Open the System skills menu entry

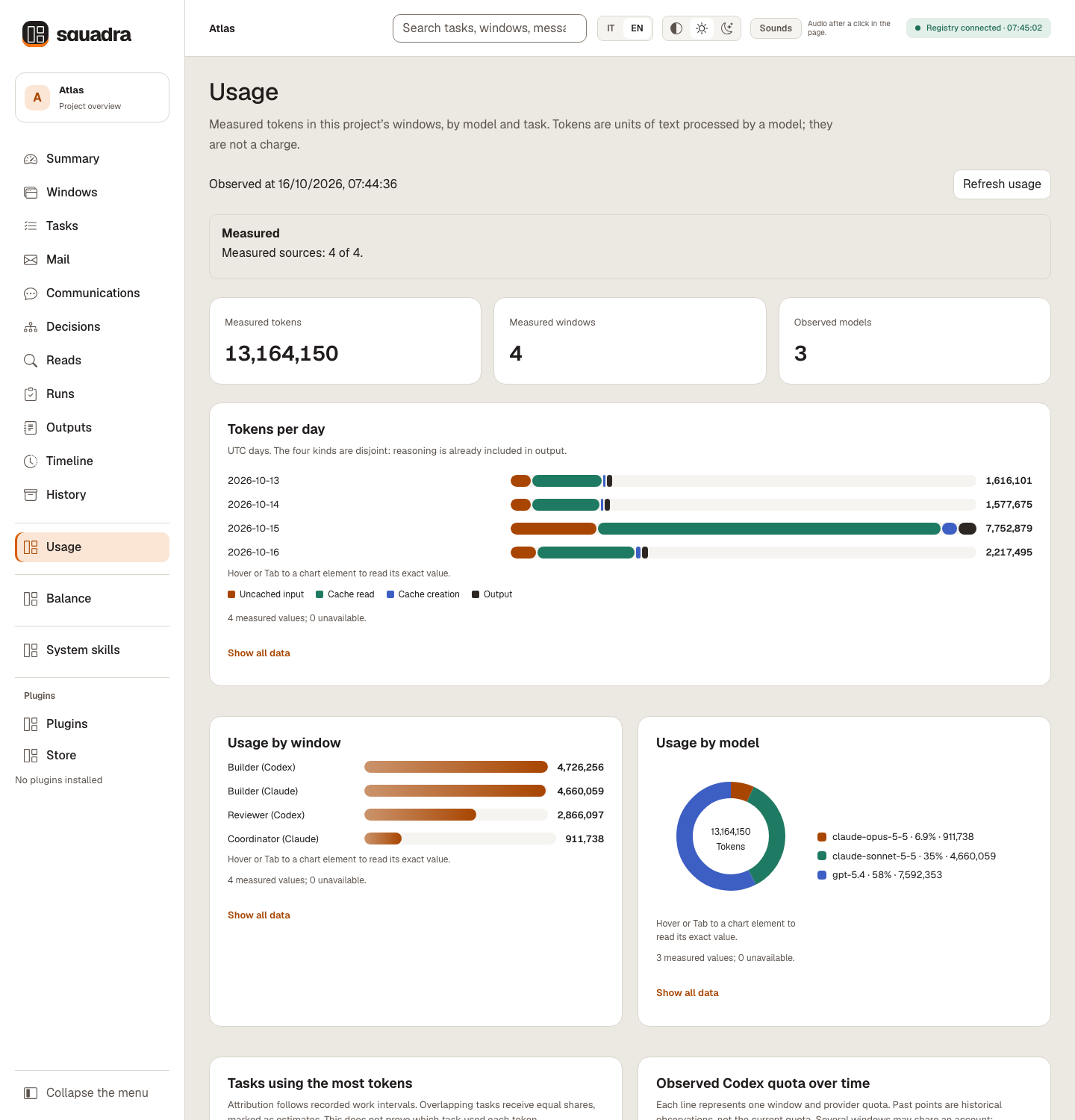click(x=92, y=650)
